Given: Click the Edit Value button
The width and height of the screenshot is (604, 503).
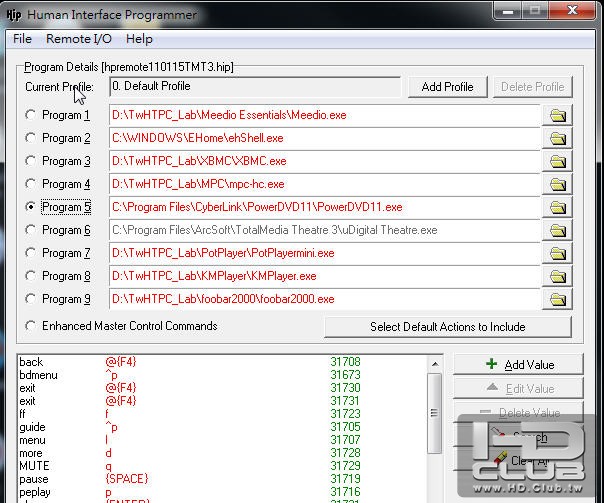Looking at the screenshot, I should point(518,388).
